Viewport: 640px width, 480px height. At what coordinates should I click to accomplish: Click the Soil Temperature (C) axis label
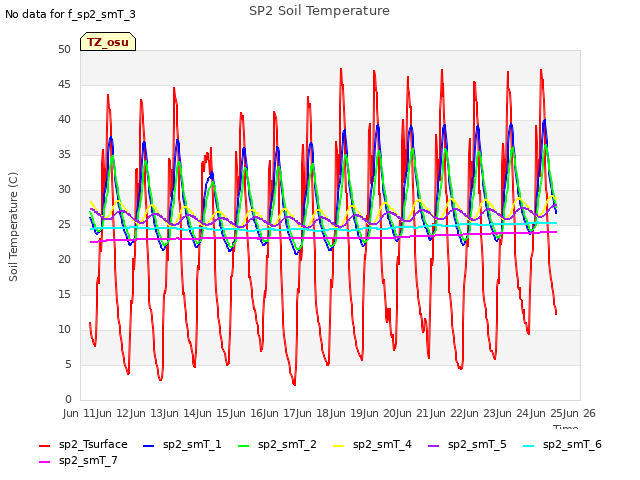(x=13, y=227)
